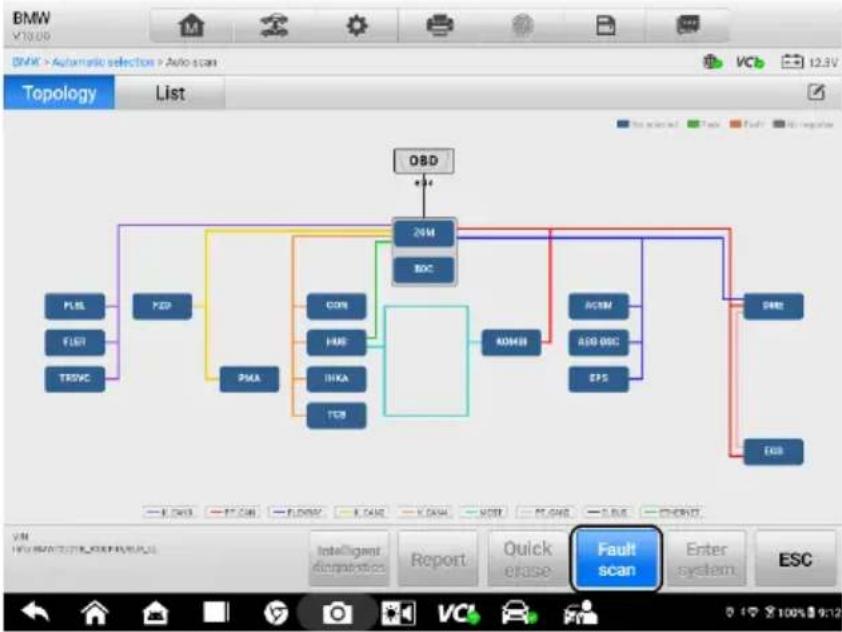
Task: Tap the service technician icon in bottom bar
Action: click(x=580, y=613)
